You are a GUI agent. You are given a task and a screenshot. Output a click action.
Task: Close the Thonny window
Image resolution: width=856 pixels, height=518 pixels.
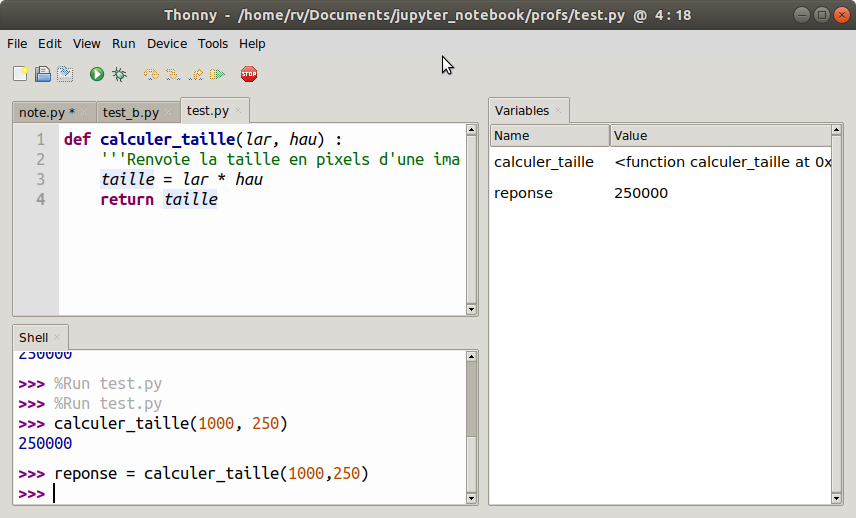tap(842, 15)
